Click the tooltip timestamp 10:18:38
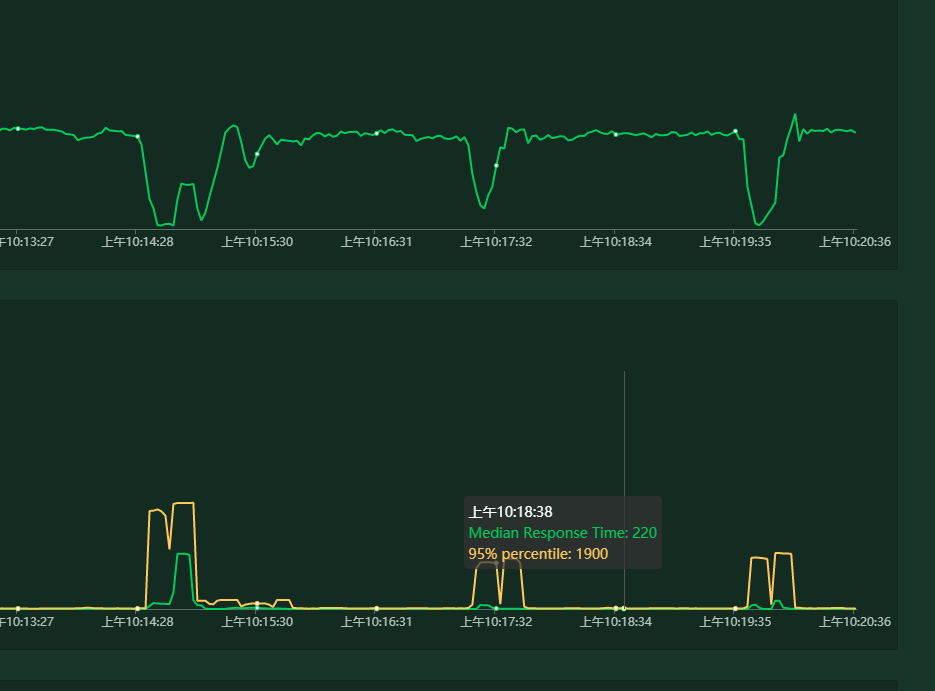This screenshot has width=935, height=691. pos(510,512)
